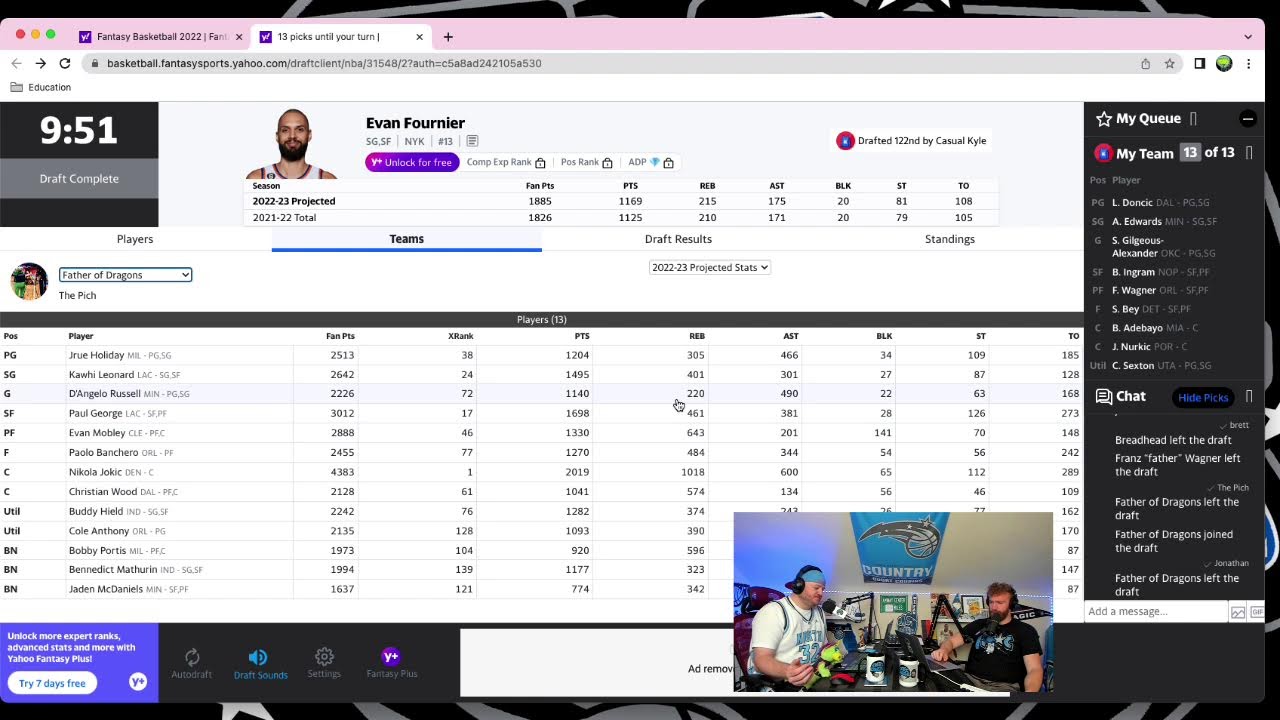Click player Evan Mobley
This screenshot has width=1280, height=720.
coord(97,433)
